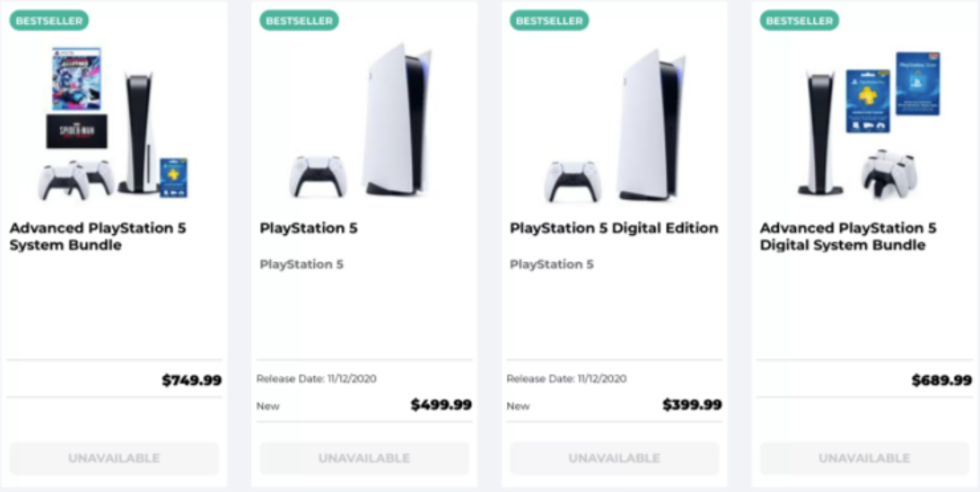The image size is (980, 492).
Task: Open the PlayStation 5 console product image
Action: coord(364,124)
